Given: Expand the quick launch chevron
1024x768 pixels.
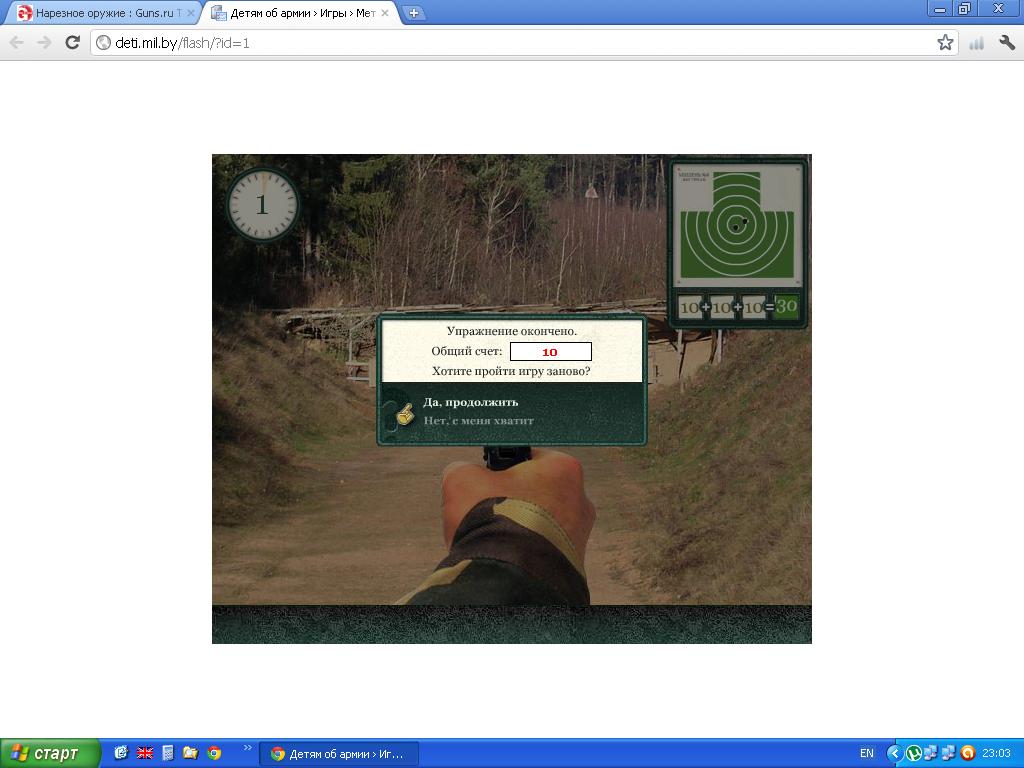Looking at the screenshot, I should click(248, 748).
